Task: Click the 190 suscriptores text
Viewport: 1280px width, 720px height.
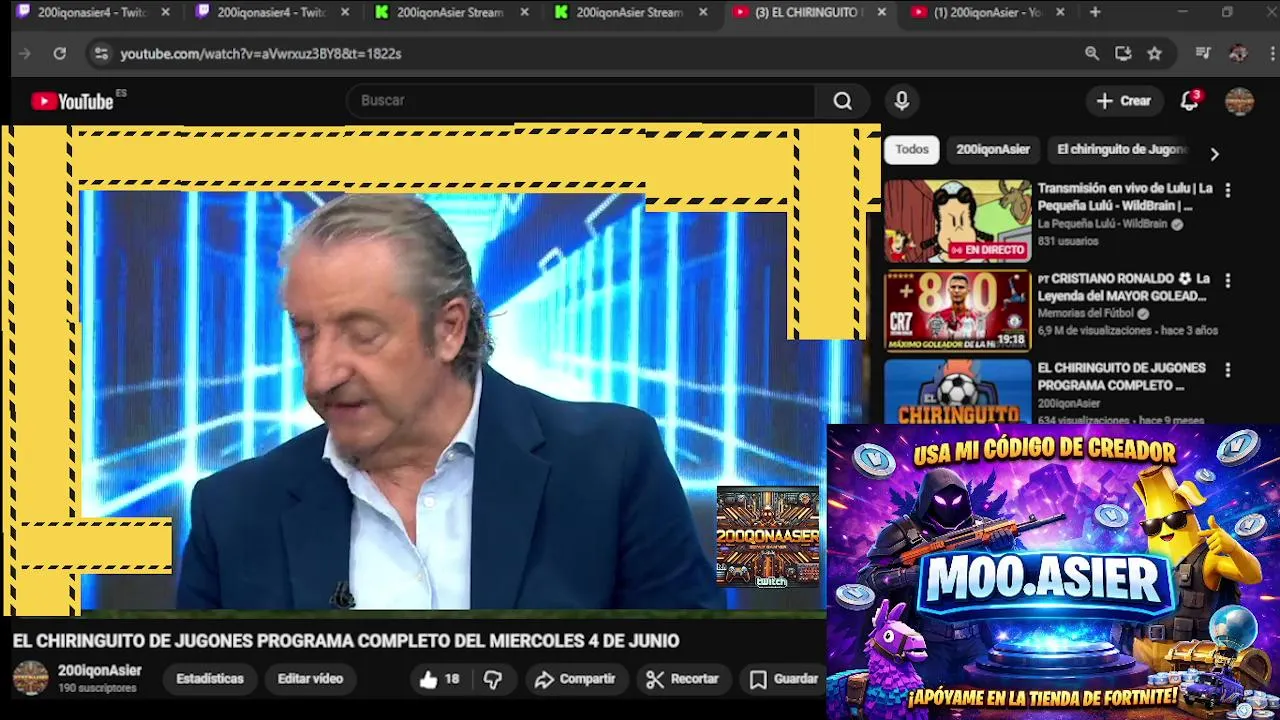Action: 97,689
